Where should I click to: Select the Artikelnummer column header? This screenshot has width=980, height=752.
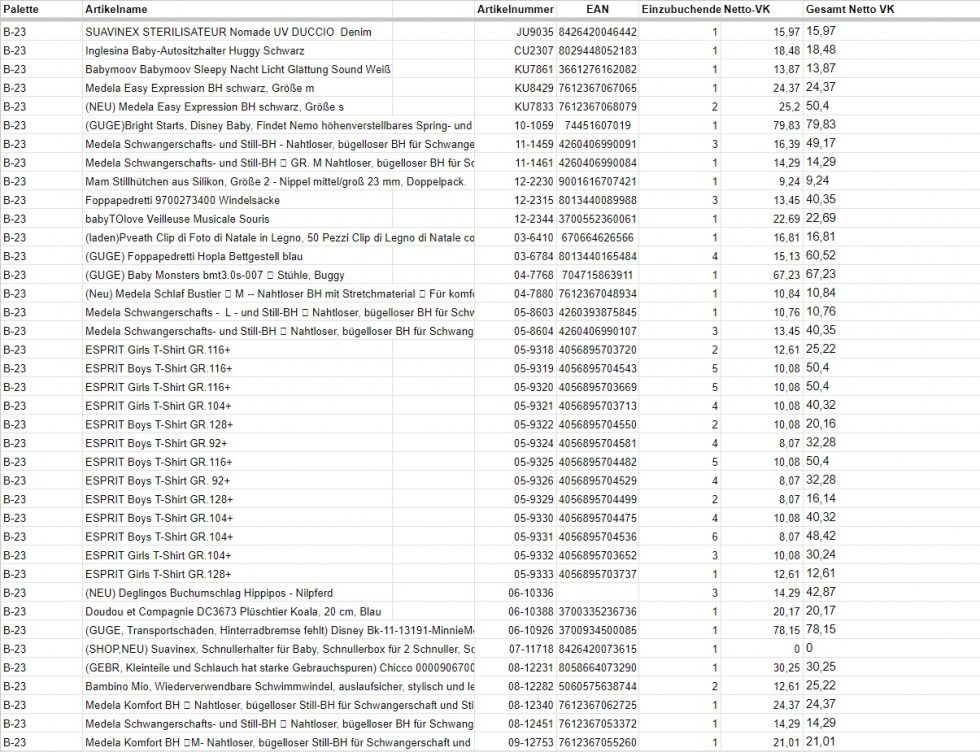515,9
